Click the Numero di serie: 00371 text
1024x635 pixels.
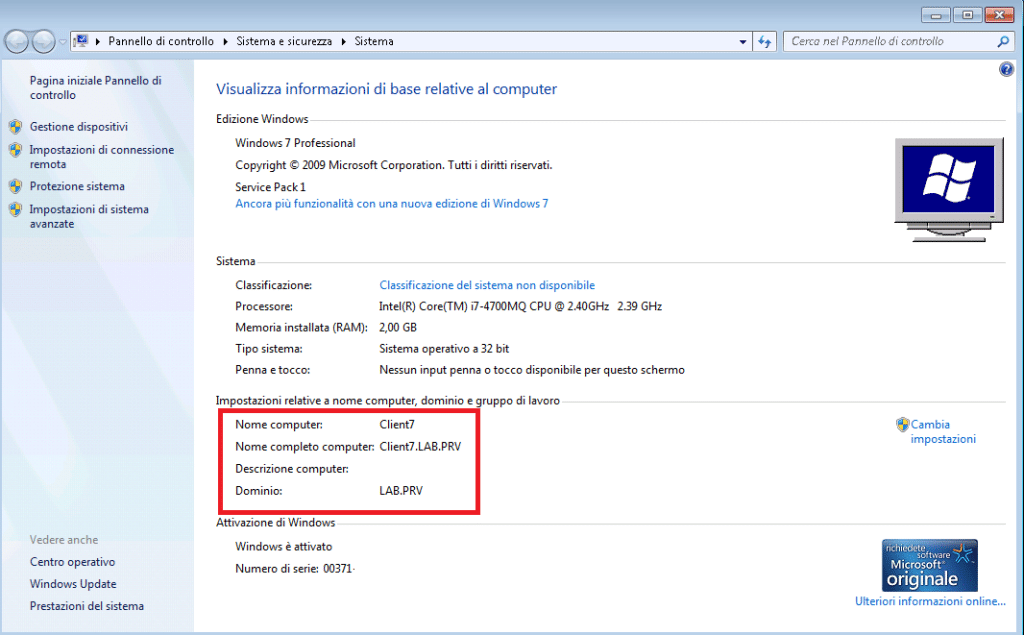(294, 569)
